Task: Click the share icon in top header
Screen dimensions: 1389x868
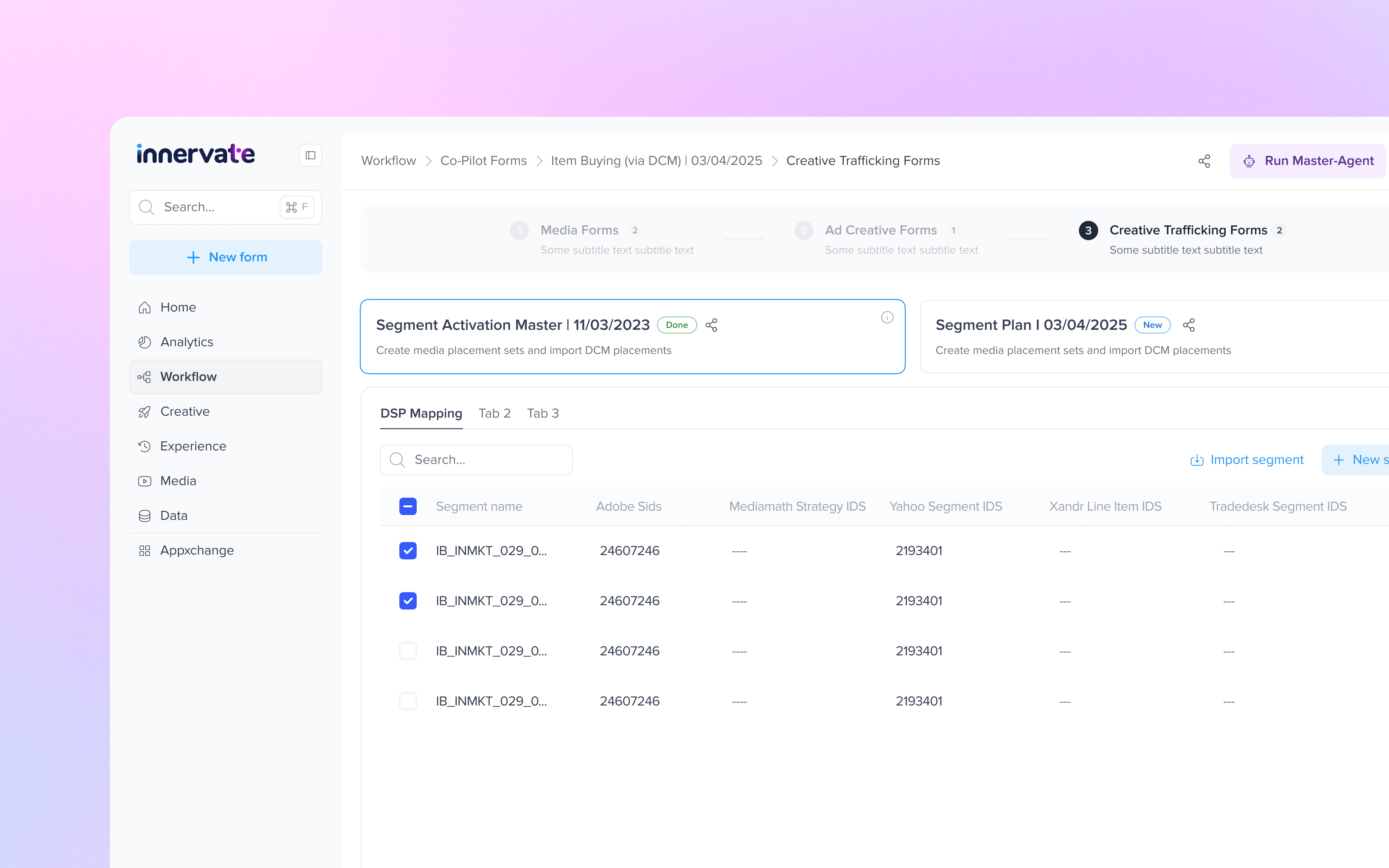Action: click(1204, 161)
